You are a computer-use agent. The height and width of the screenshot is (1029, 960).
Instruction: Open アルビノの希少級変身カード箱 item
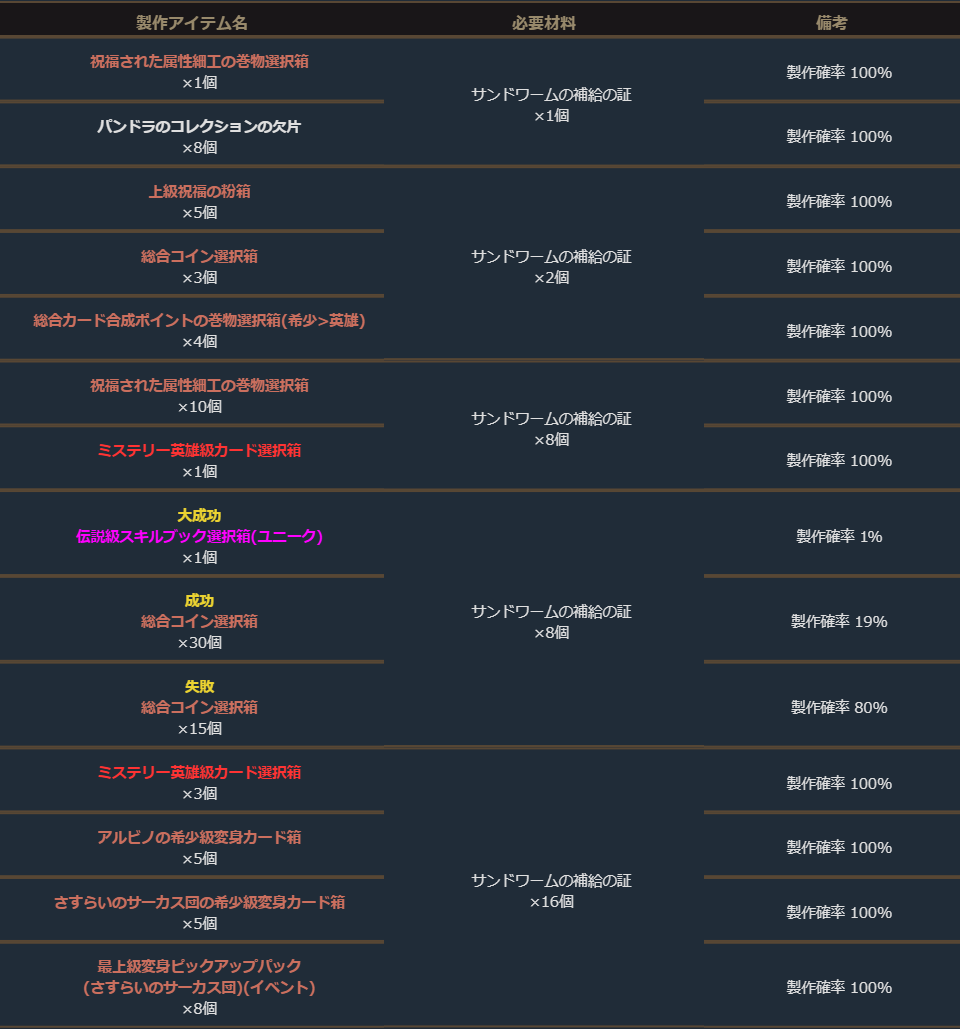(199, 837)
